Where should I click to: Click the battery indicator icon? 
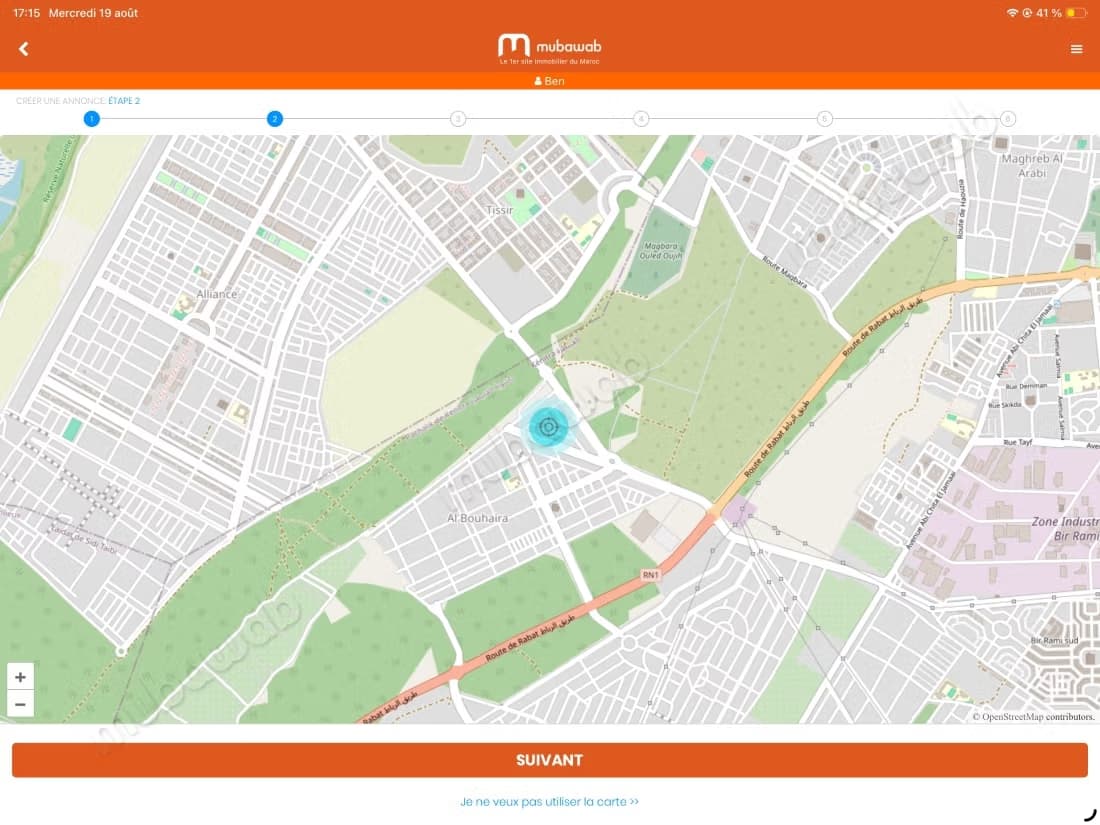1076,13
